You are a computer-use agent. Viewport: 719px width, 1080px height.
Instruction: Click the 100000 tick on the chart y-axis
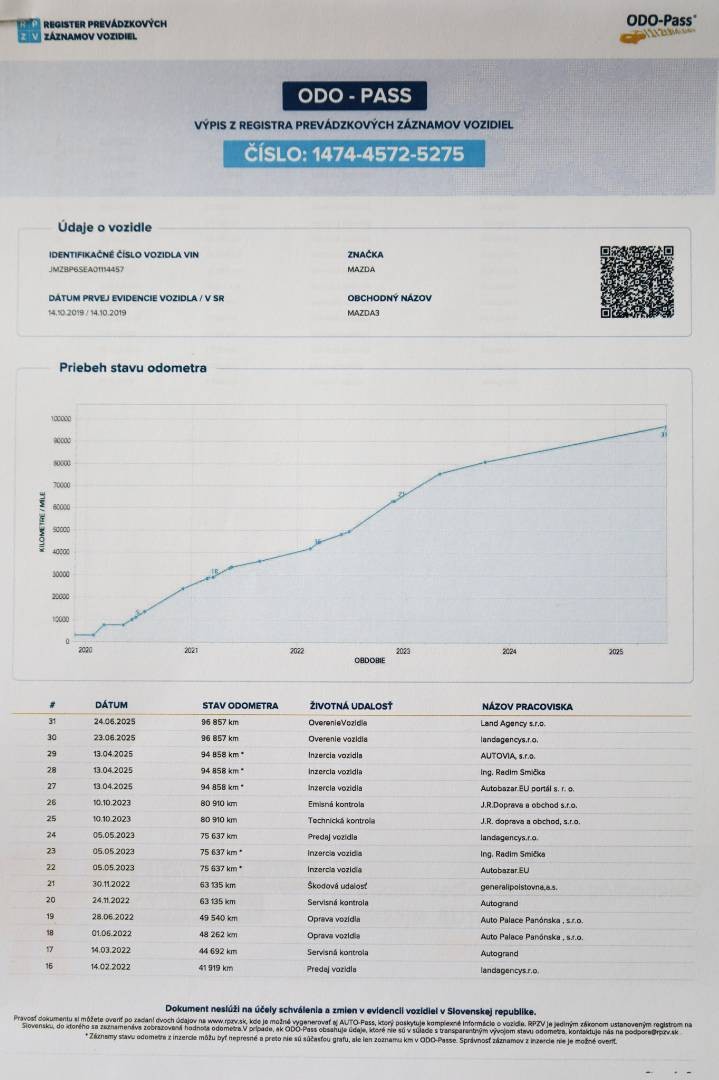click(61, 419)
